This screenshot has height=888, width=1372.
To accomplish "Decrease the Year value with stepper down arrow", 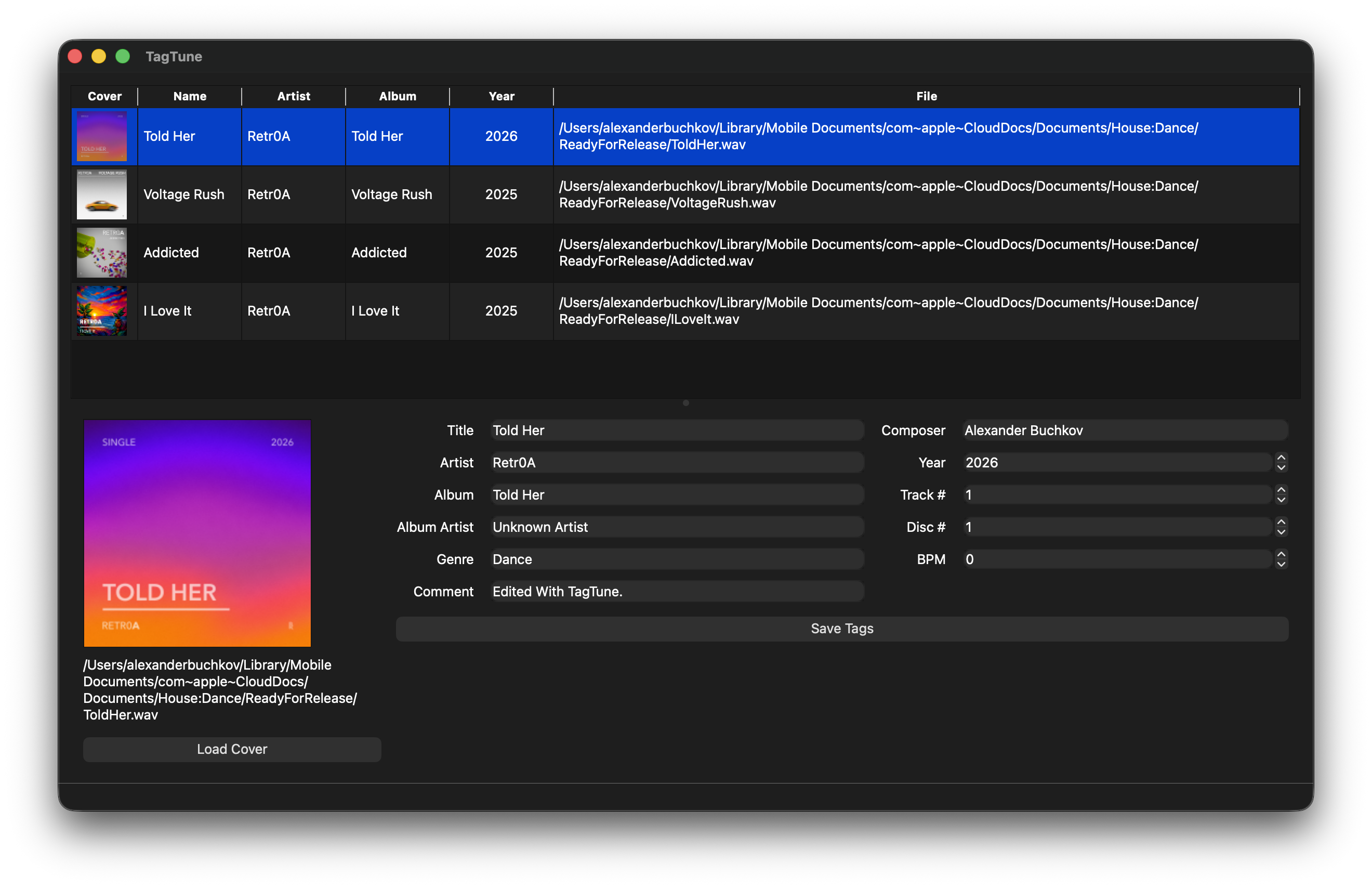I will (x=1281, y=468).
